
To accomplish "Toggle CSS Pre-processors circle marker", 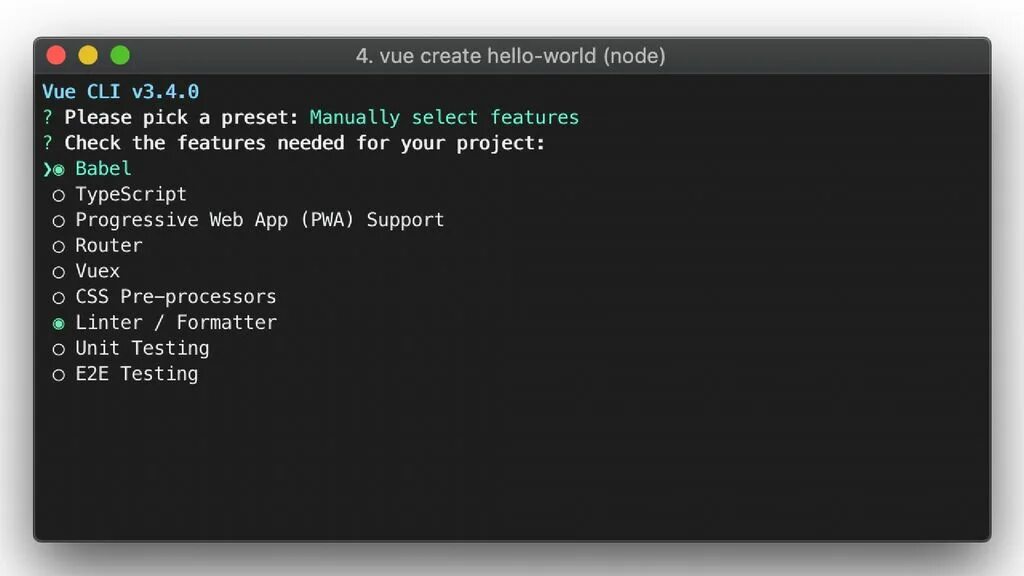I will [59, 298].
